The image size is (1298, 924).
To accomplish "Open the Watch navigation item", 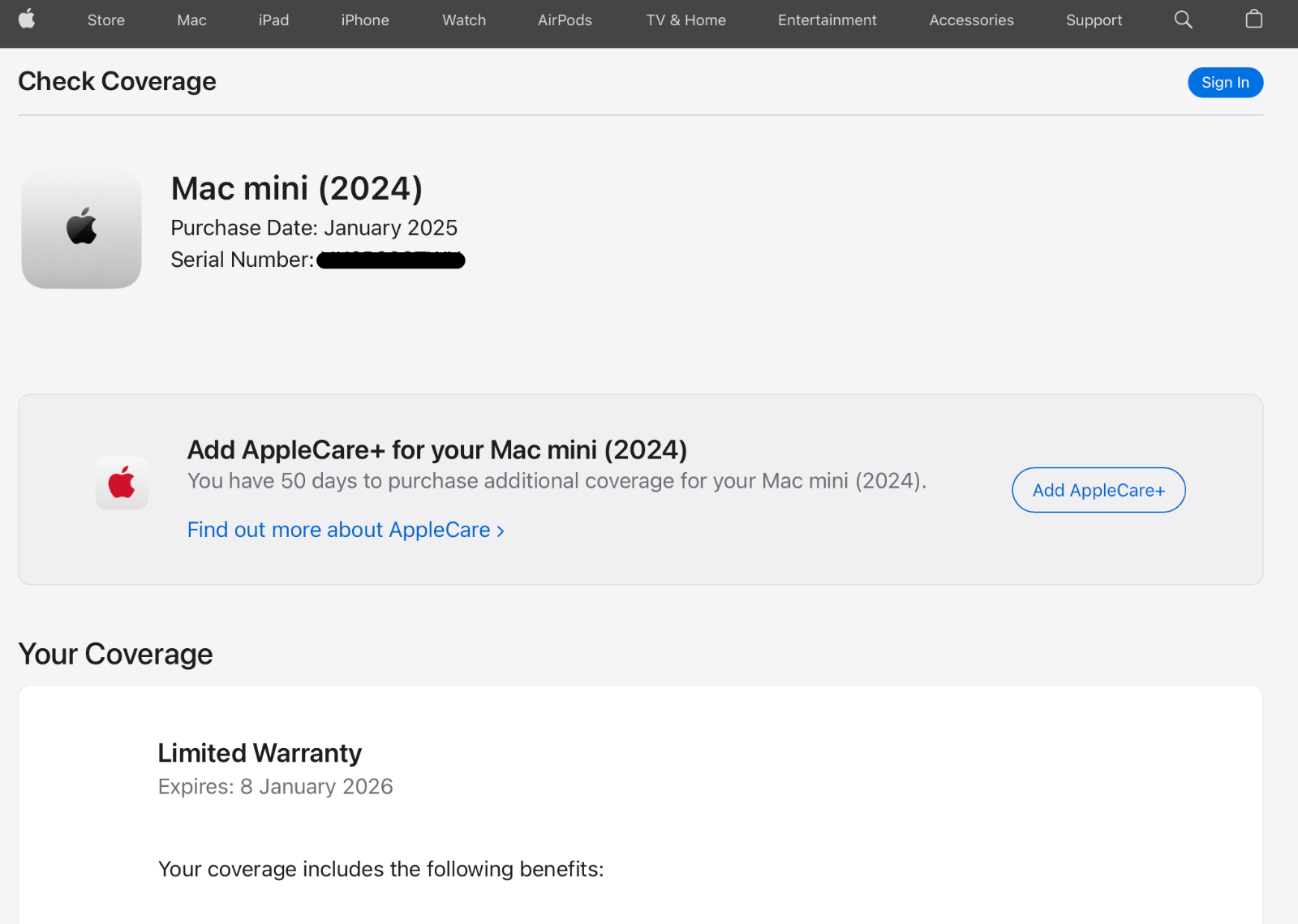I will coord(464,20).
